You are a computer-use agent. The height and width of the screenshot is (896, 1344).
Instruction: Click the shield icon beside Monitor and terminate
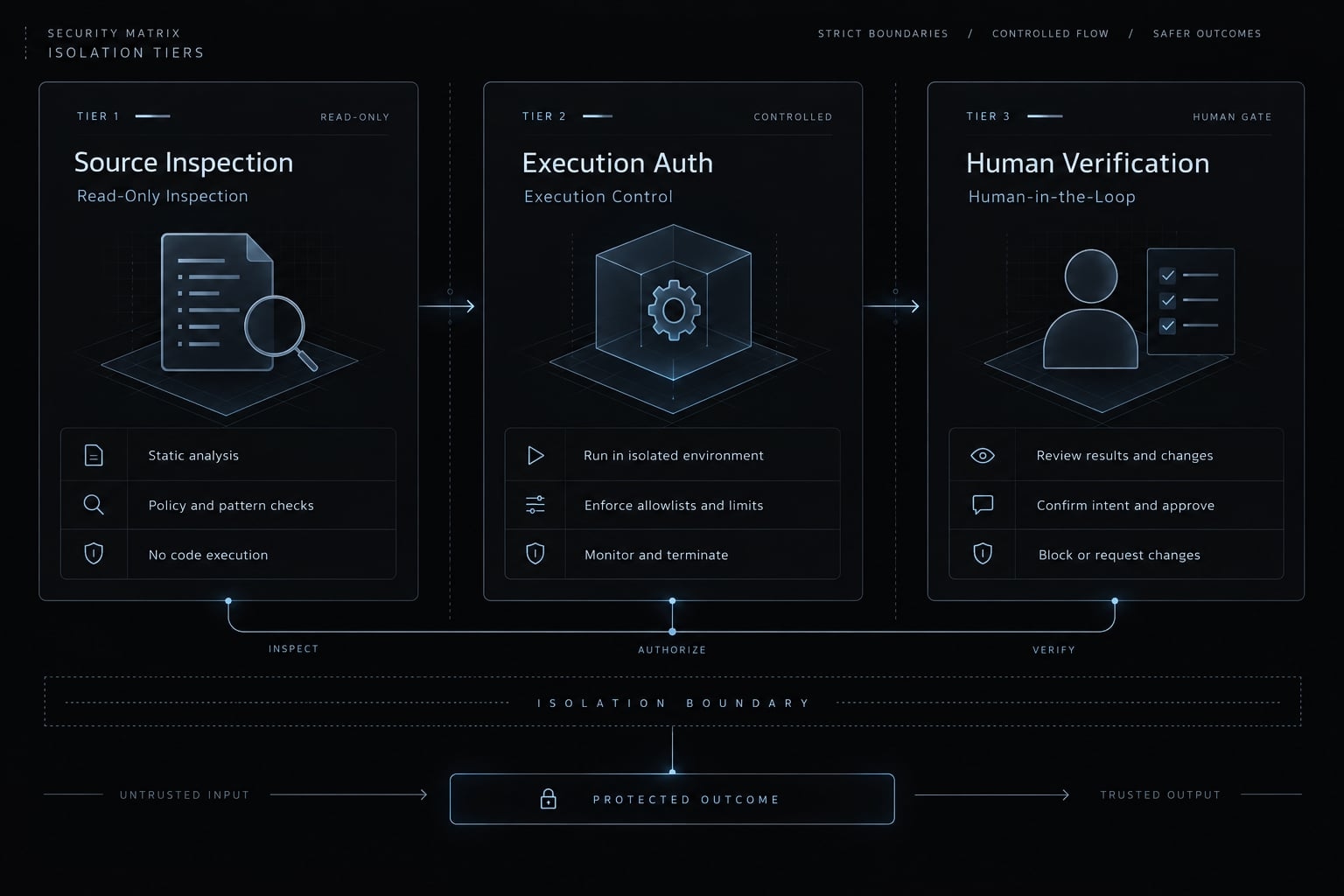click(535, 554)
